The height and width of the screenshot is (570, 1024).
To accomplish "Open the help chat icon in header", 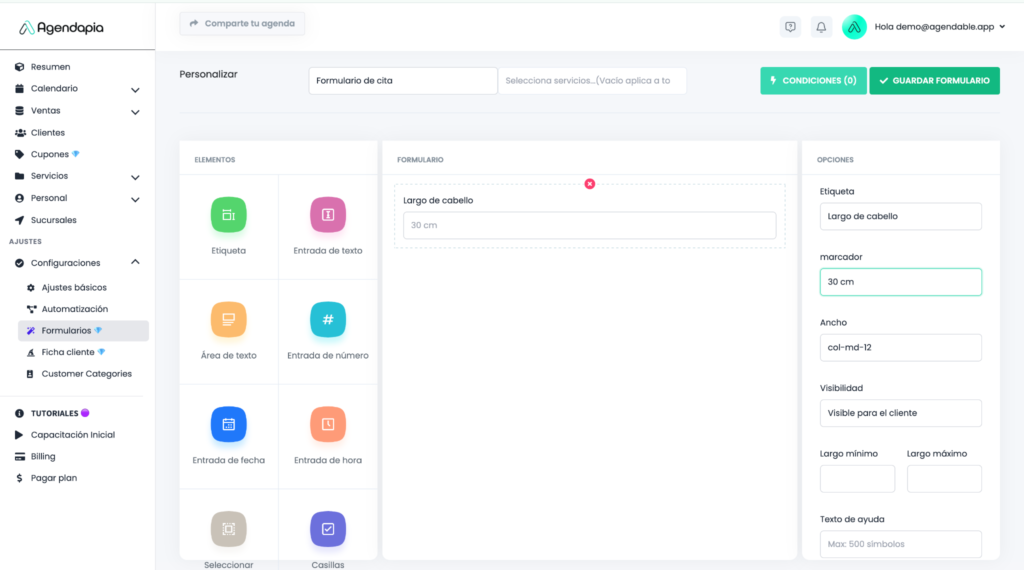I will pos(790,27).
